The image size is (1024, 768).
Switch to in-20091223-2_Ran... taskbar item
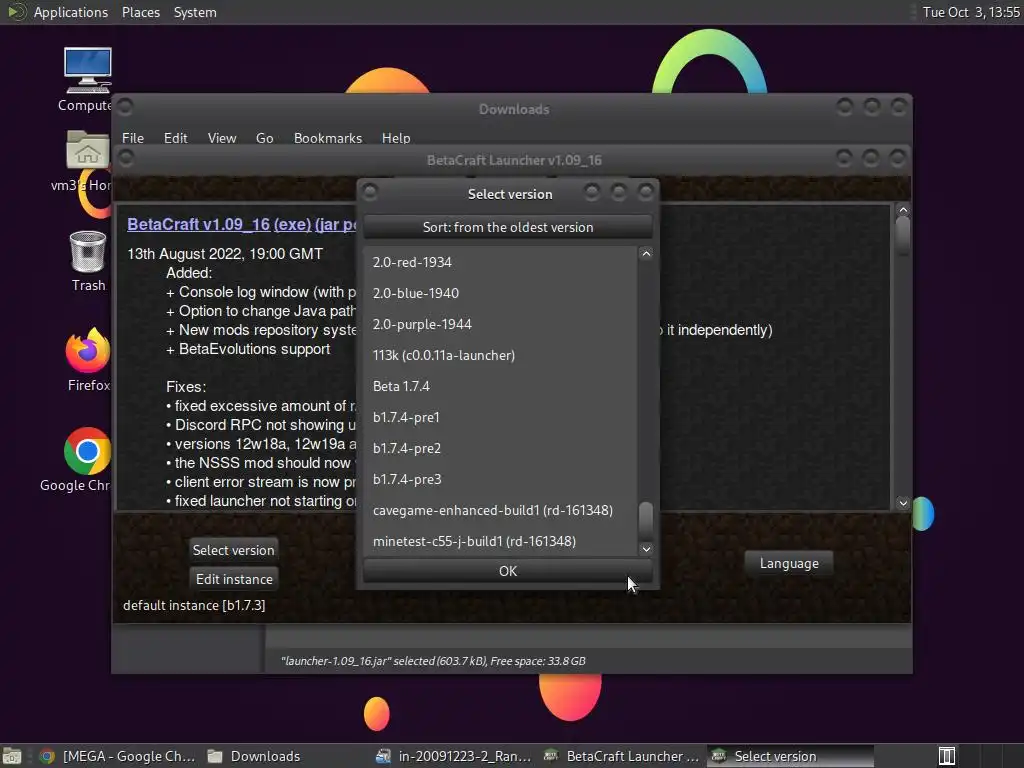(454, 756)
